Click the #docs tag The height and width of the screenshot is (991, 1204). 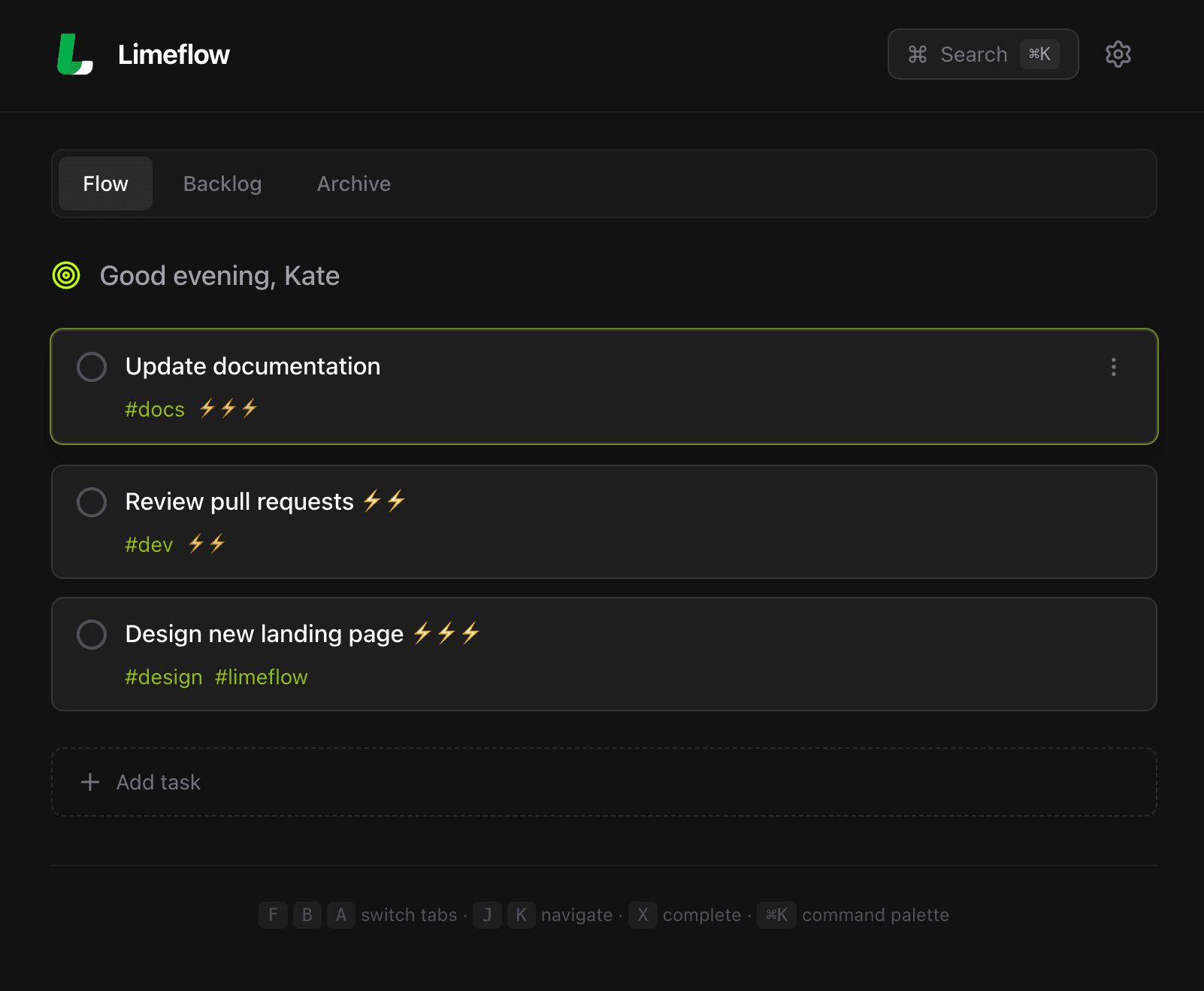click(x=154, y=409)
